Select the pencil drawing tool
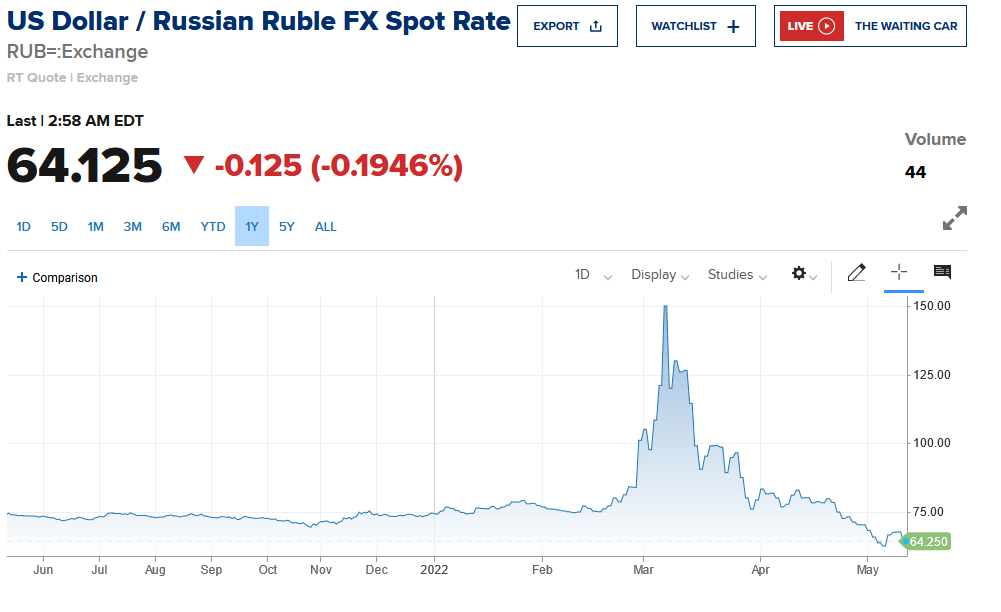The width and height of the screenshot is (1001, 612). coord(857,273)
